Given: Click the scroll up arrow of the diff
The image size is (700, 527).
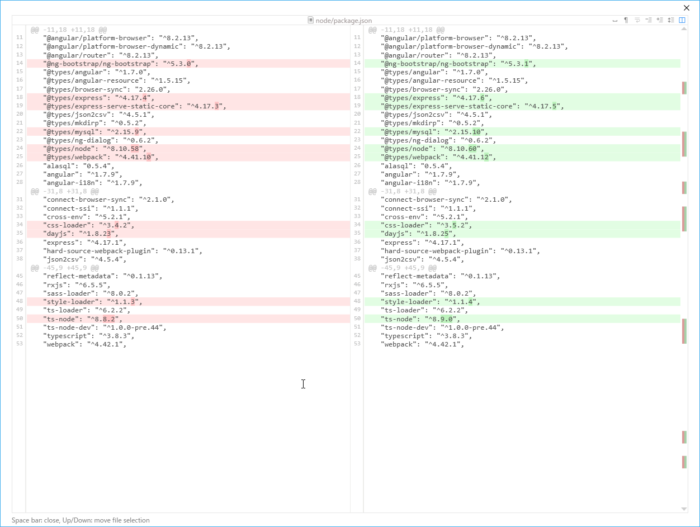Looking at the screenshot, I should (683, 29).
